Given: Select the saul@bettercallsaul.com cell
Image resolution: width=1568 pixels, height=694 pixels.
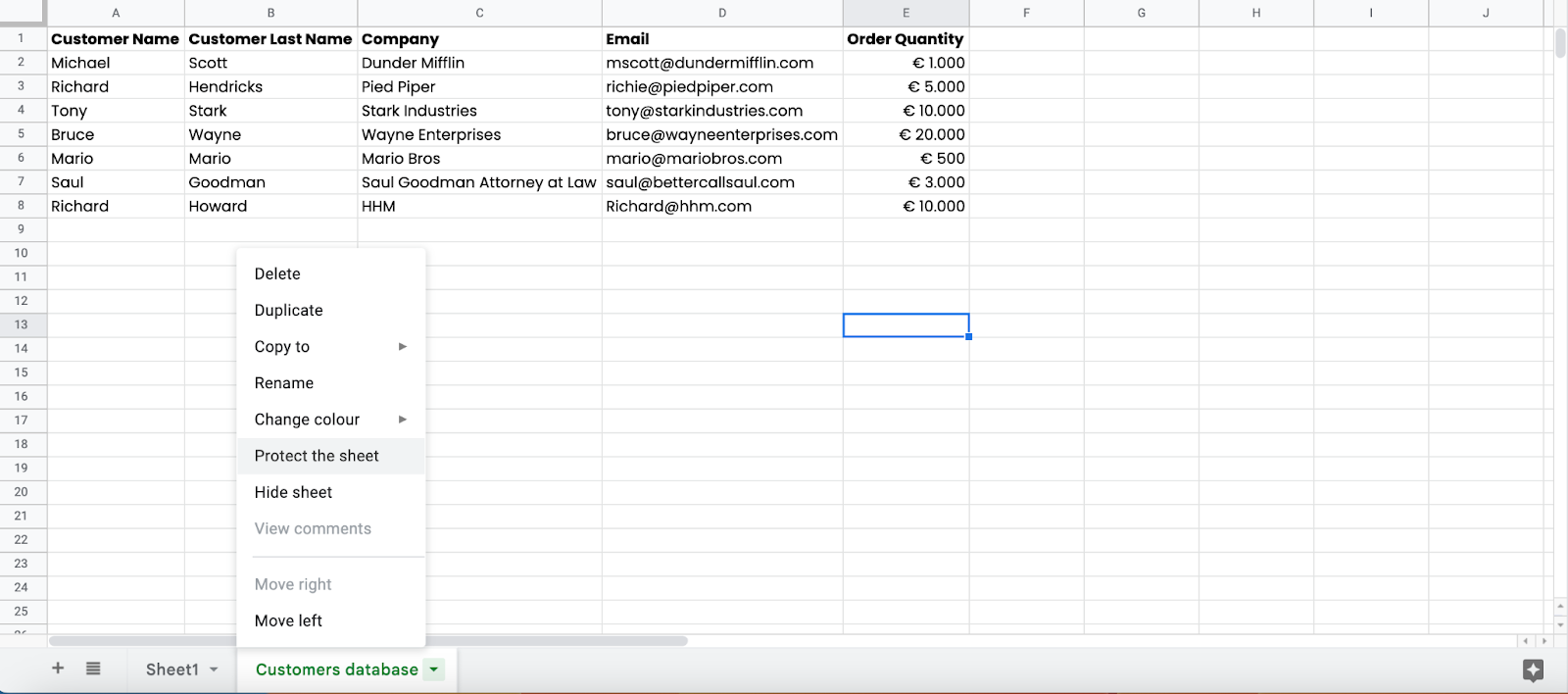Looking at the screenshot, I should point(722,182).
